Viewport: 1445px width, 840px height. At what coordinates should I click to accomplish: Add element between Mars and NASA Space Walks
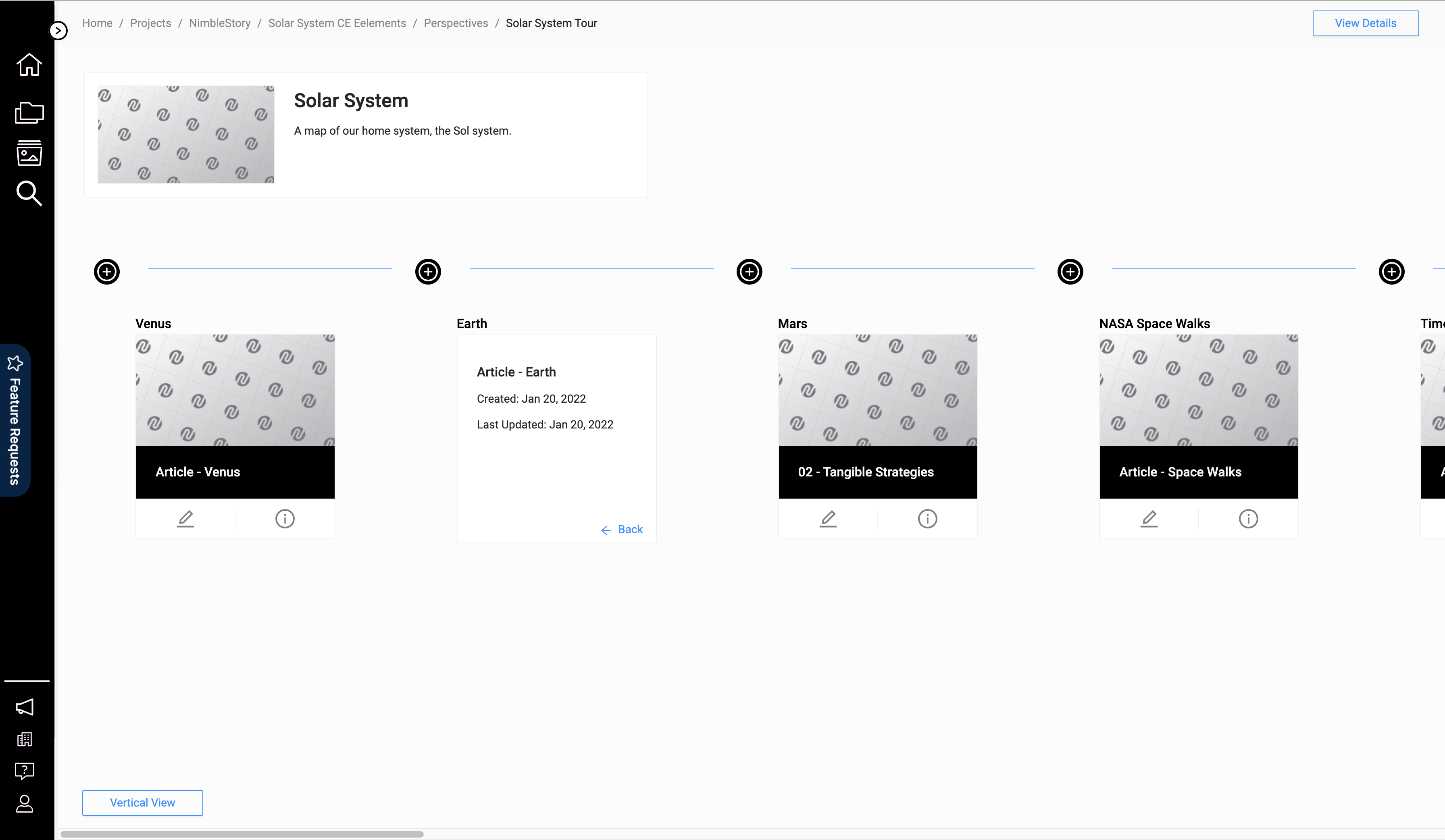point(1070,272)
